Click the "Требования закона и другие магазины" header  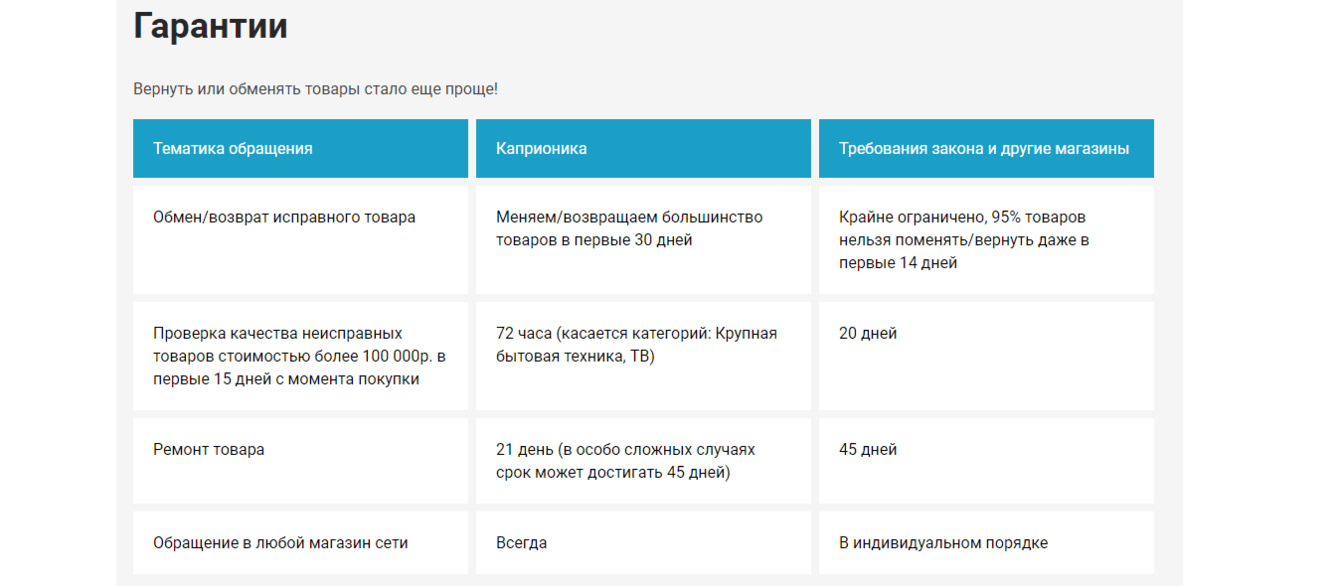(x=986, y=149)
